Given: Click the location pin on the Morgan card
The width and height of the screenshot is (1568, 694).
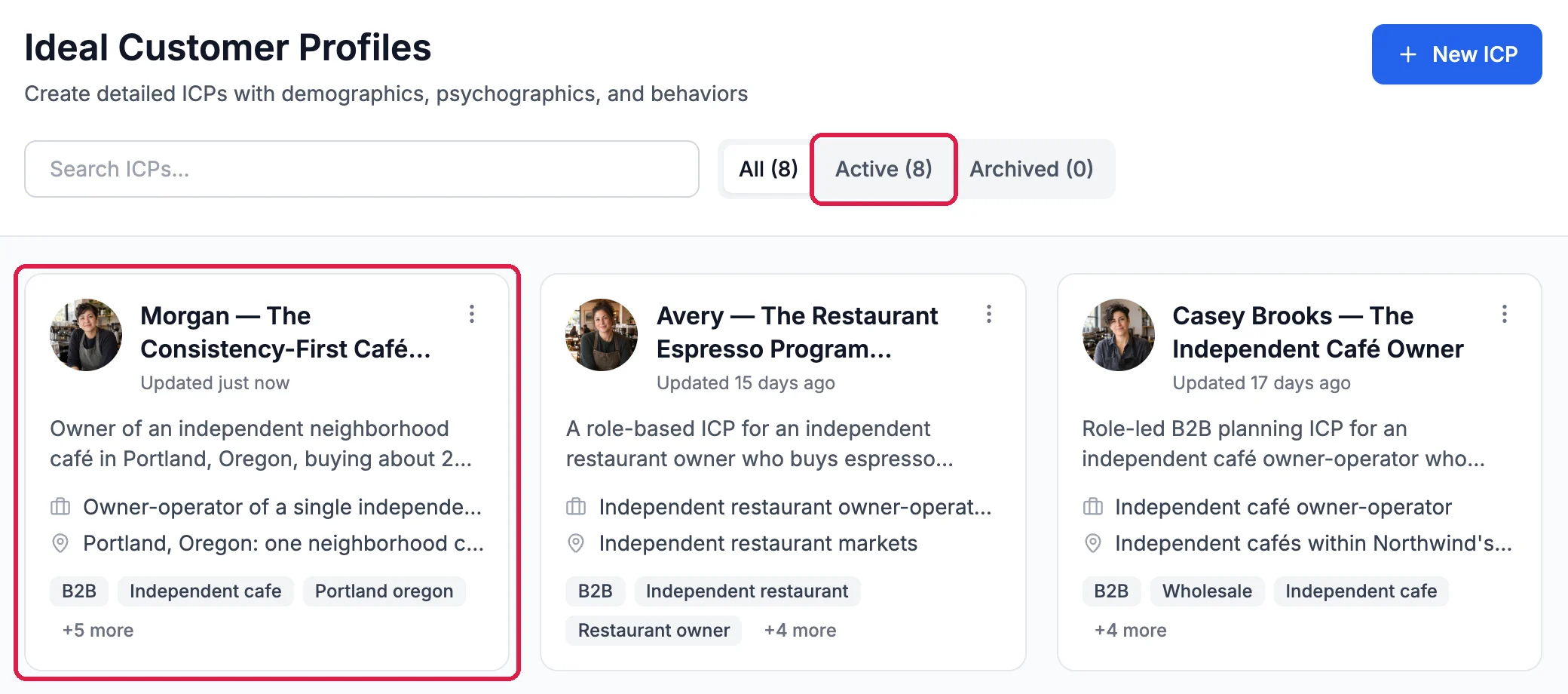Looking at the screenshot, I should tap(60, 543).
